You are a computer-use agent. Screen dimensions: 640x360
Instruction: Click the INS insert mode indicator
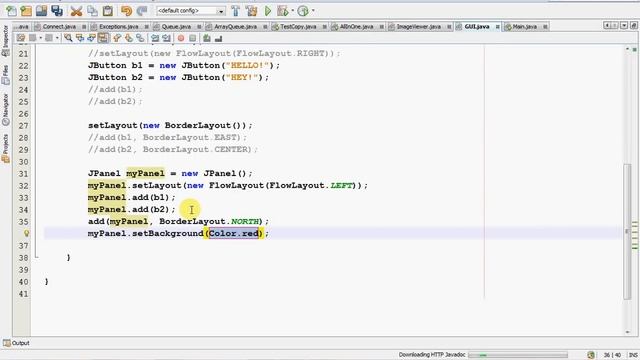(633, 355)
